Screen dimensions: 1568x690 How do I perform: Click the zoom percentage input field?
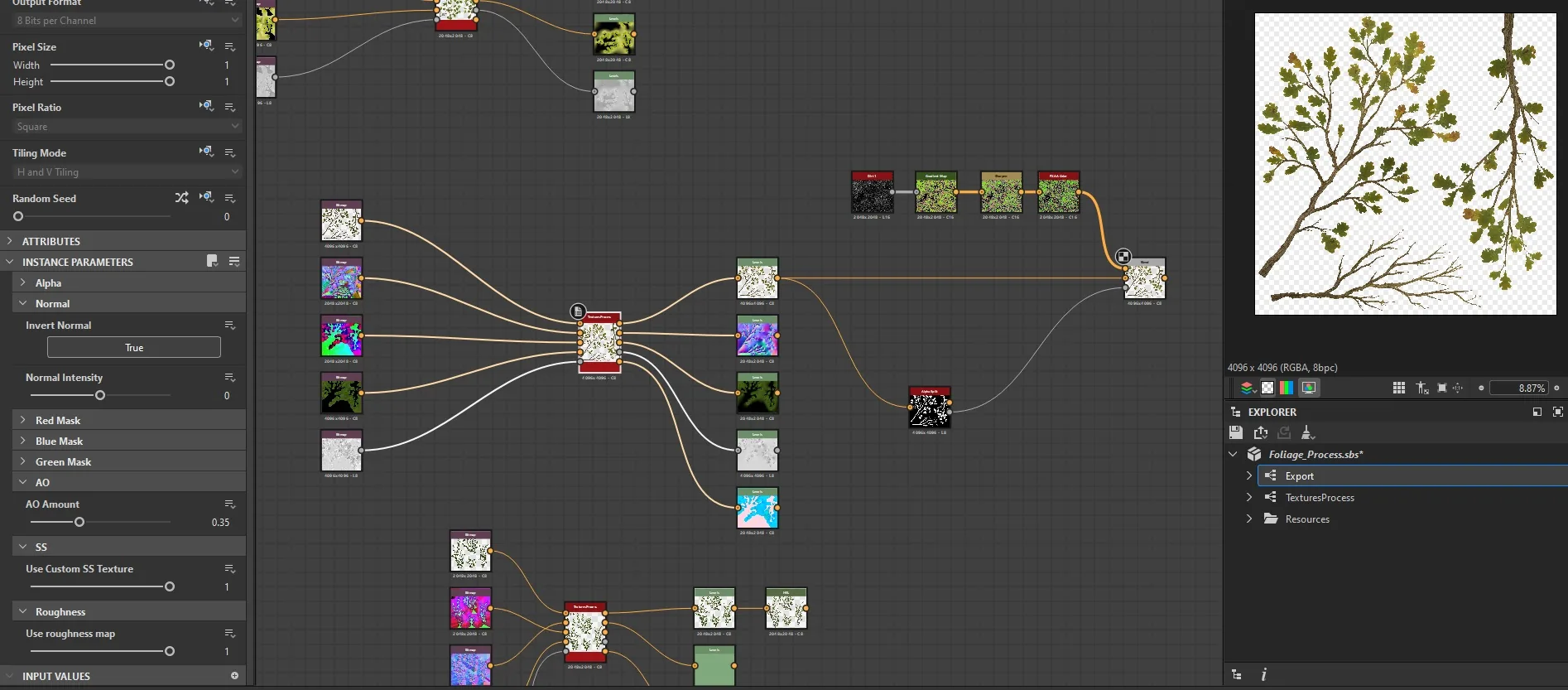point(1518,388)
